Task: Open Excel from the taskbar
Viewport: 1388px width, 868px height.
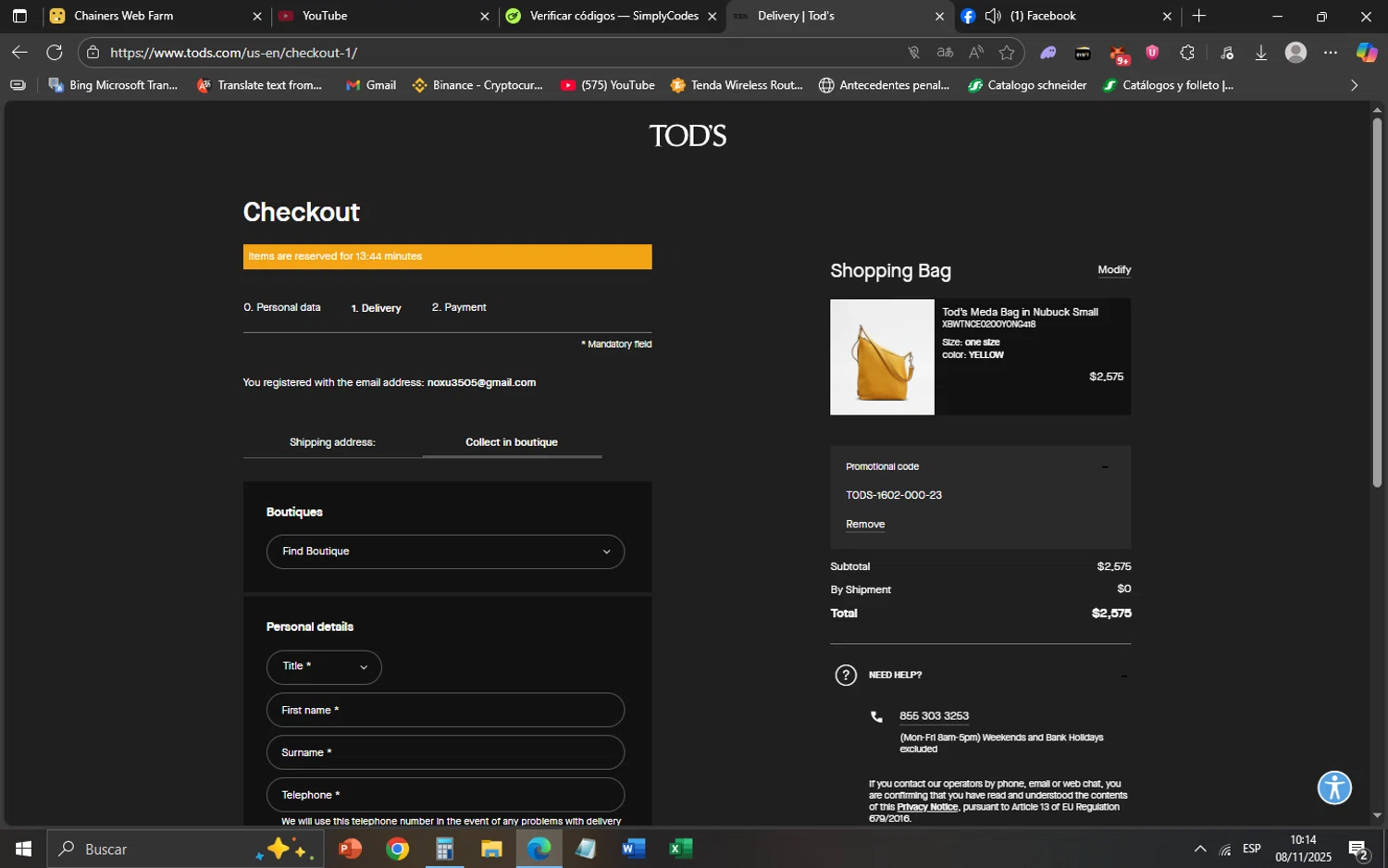Action: point(681,849)
